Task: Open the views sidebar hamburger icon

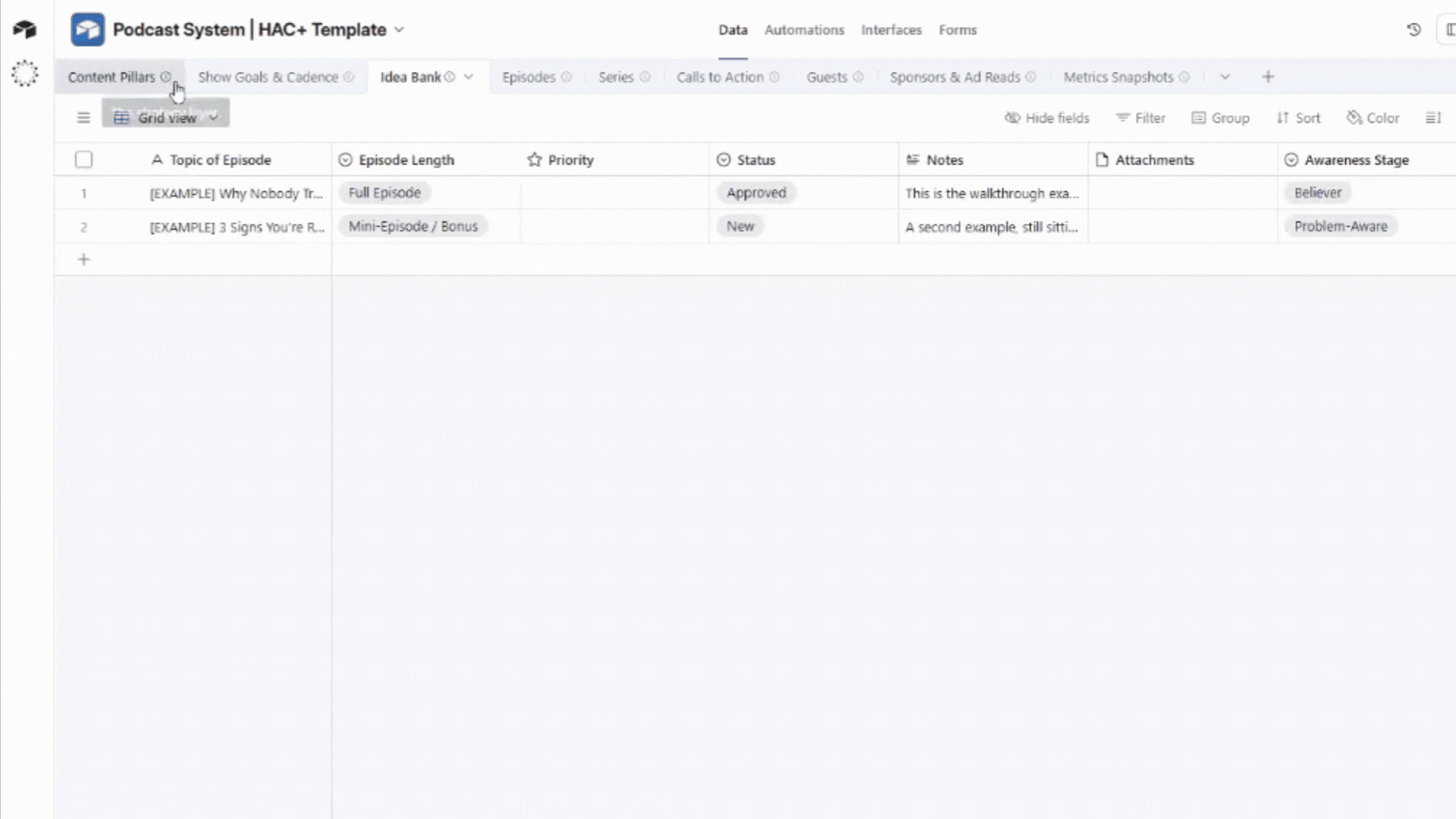Action: [x=83, y=118]
